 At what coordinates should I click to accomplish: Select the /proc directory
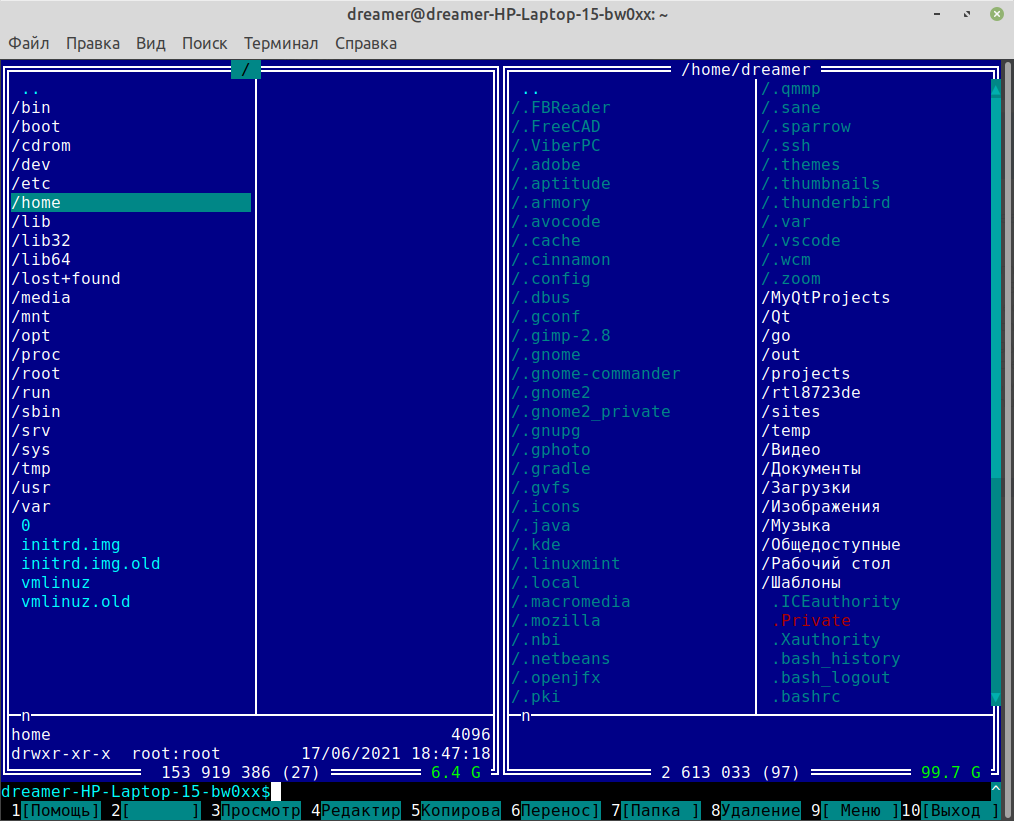pos(36,354)
